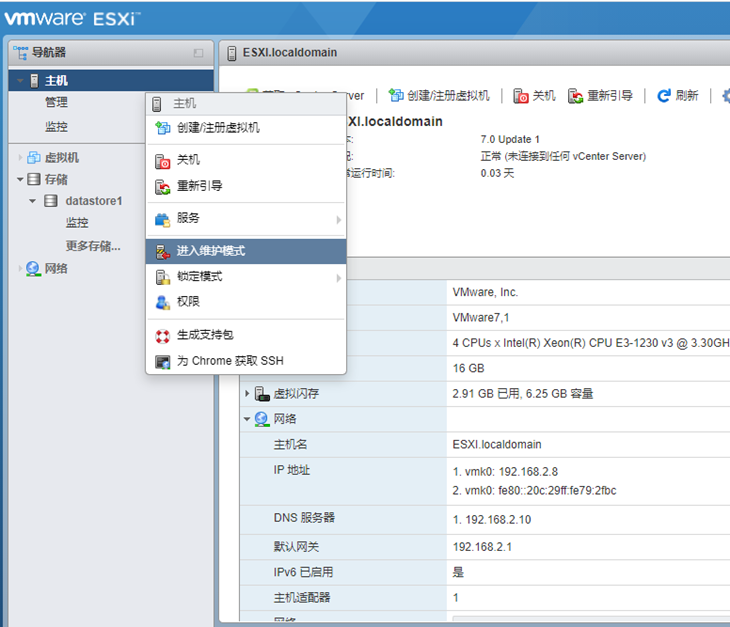The width and height of the screenshot is (730, 627).
Task: Click the 重新引导 toolbar button
Action: tap(601, 95)
